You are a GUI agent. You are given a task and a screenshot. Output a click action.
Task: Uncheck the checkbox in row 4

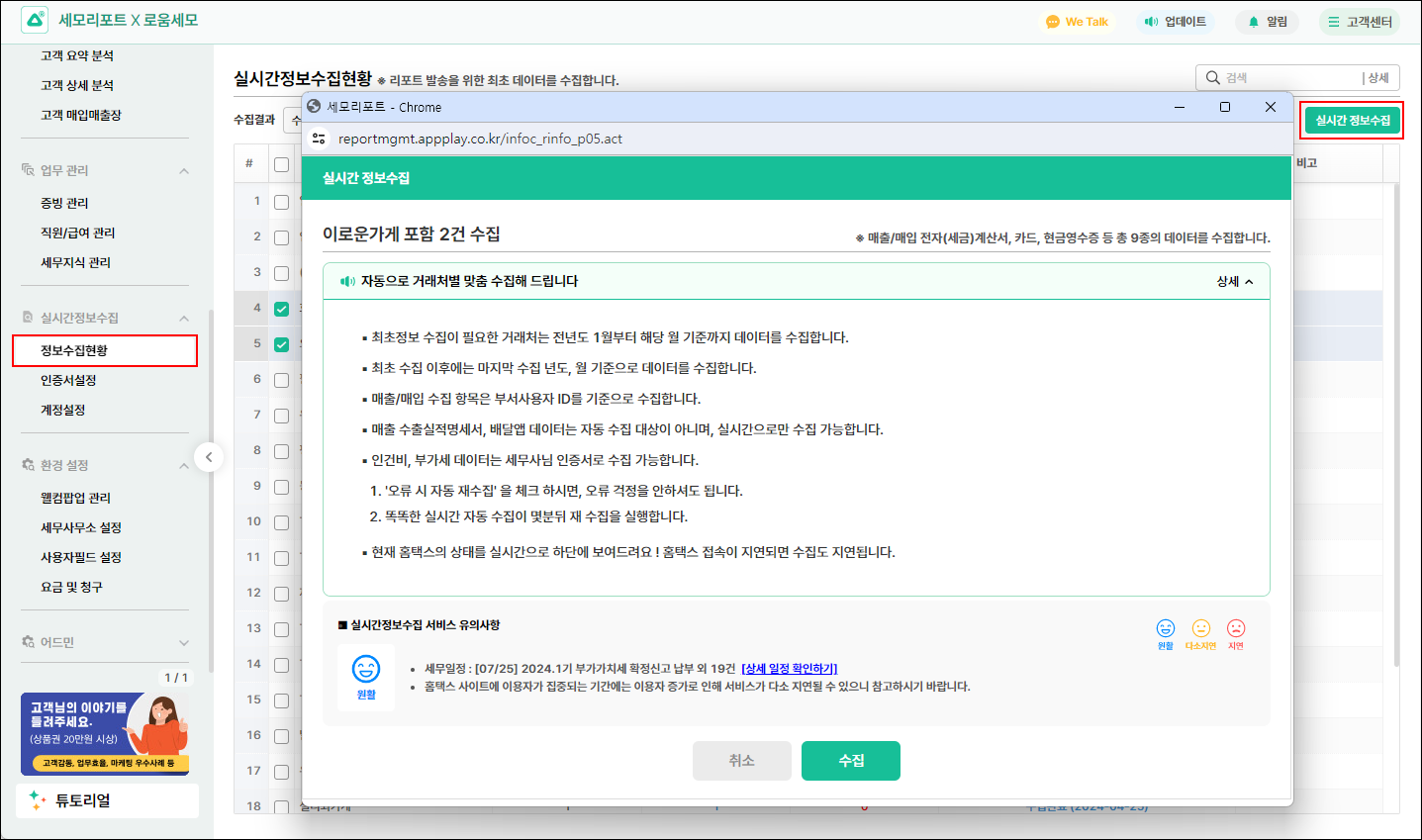[x=282, y=309]
